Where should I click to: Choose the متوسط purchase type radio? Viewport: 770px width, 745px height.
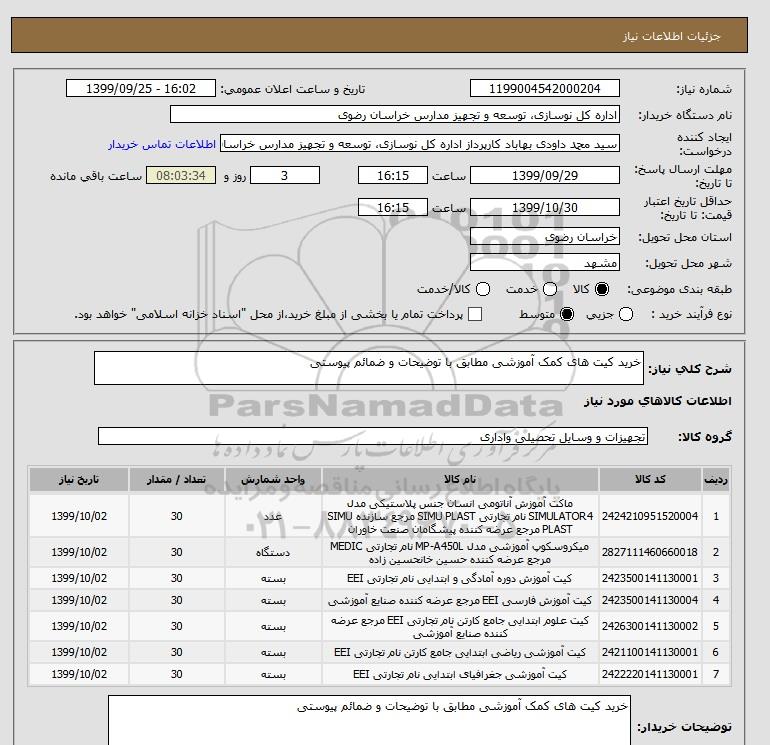point(567,314)
